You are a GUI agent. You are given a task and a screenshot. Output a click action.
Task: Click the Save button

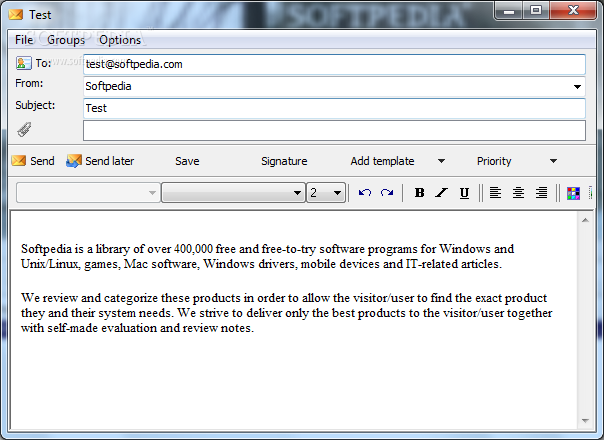click(187, 161)
